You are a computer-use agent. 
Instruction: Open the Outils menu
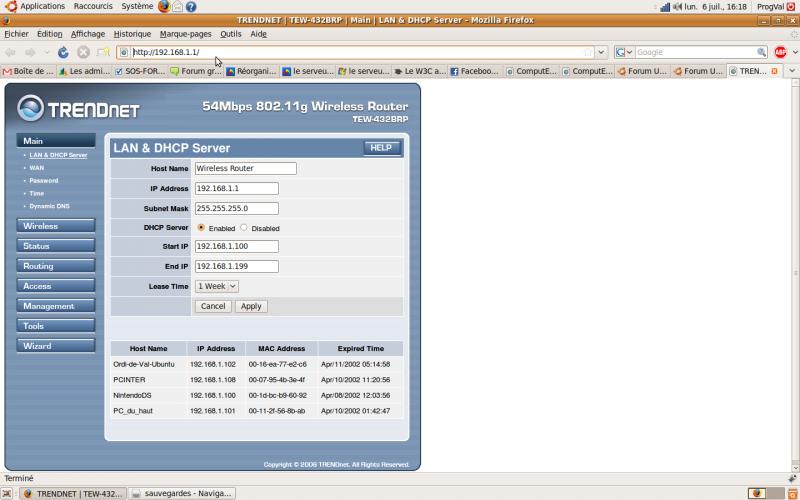[231, 34]
